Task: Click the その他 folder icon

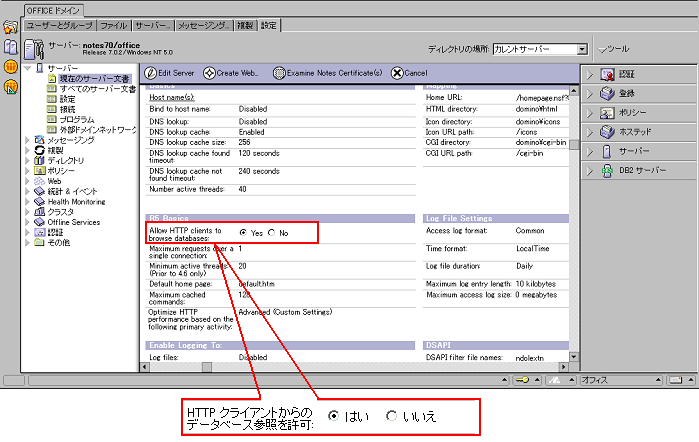Action: click(x=39, y=243)
